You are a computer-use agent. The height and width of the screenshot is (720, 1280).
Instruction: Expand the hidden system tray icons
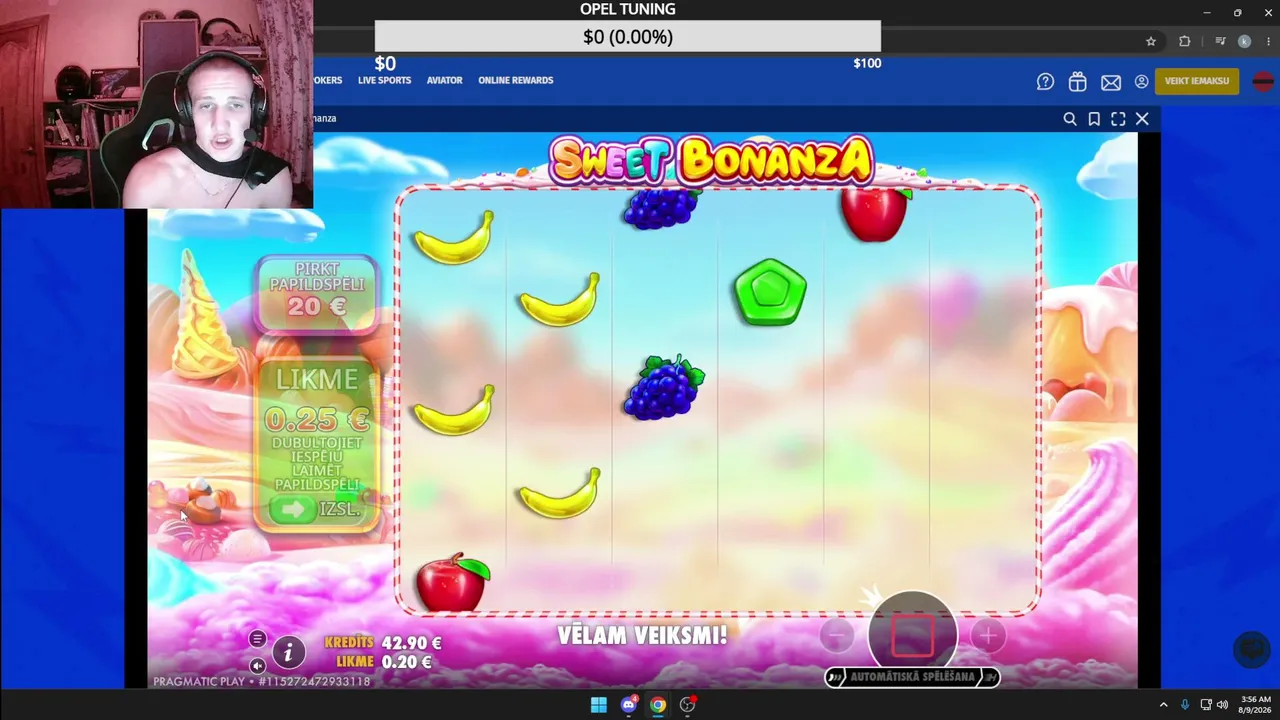1163,705
